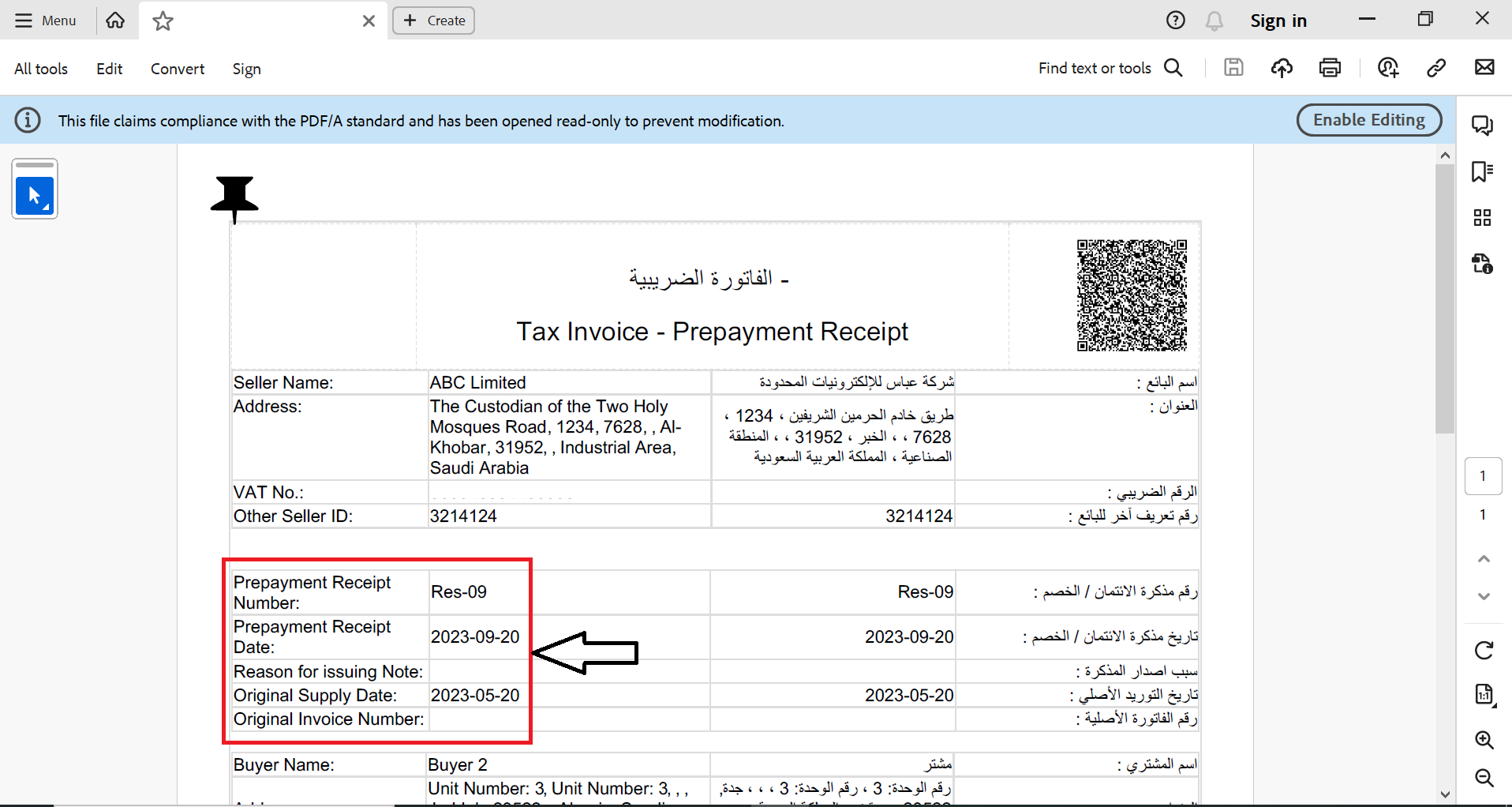Zoom in on the invoice page

coord(1484,740)
